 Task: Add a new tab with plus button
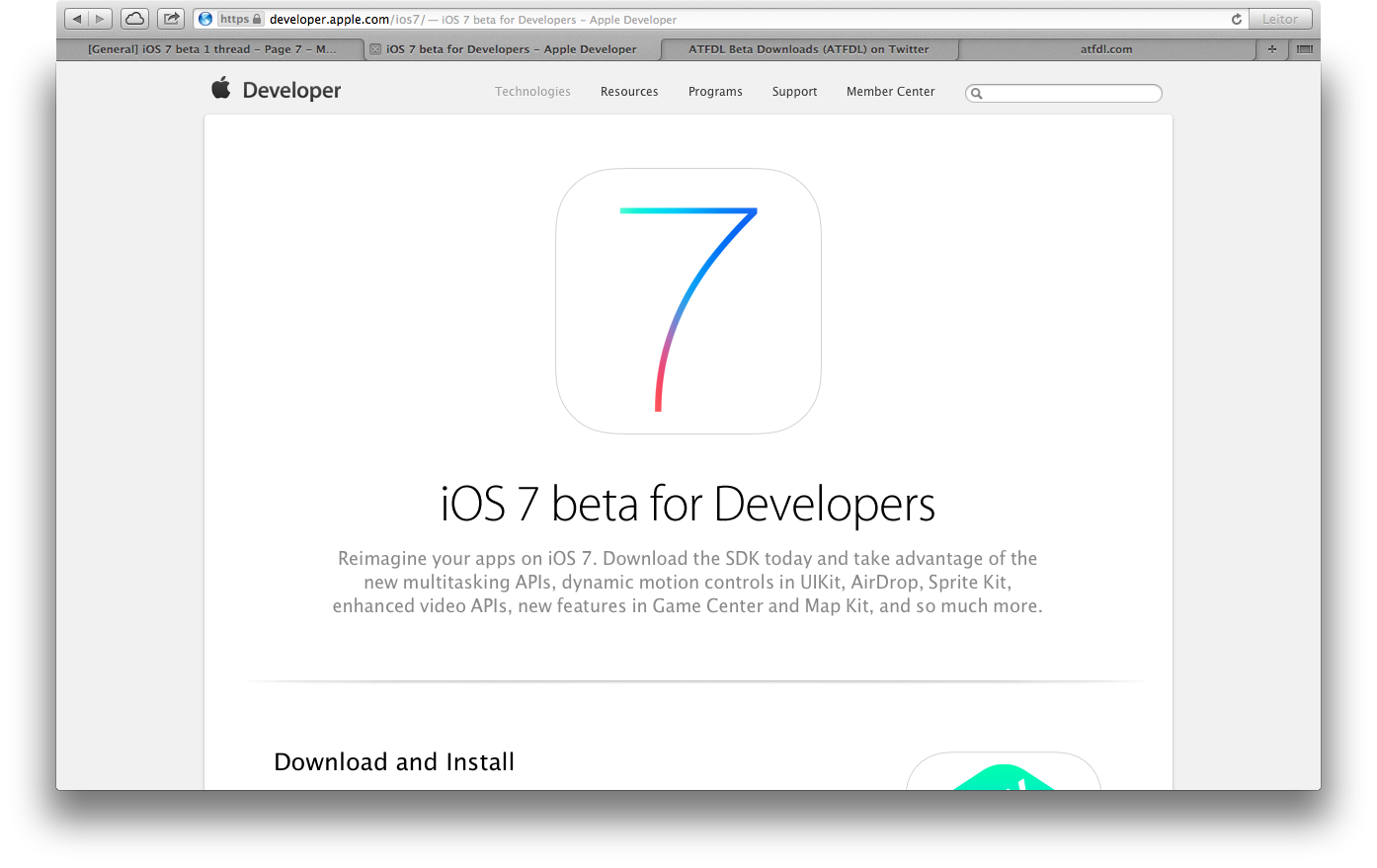1272,49
